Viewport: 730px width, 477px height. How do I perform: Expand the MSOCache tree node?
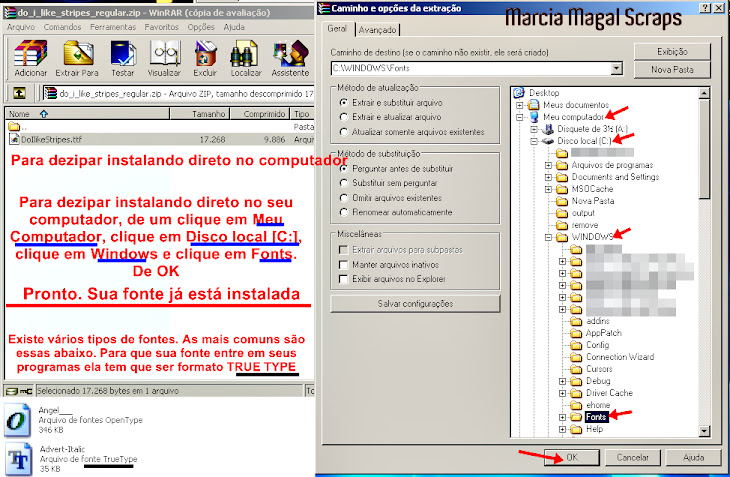coord(548,189)
